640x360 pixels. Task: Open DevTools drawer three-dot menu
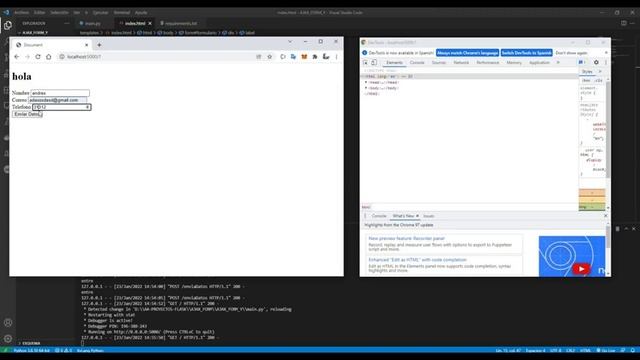click(365, 216)
